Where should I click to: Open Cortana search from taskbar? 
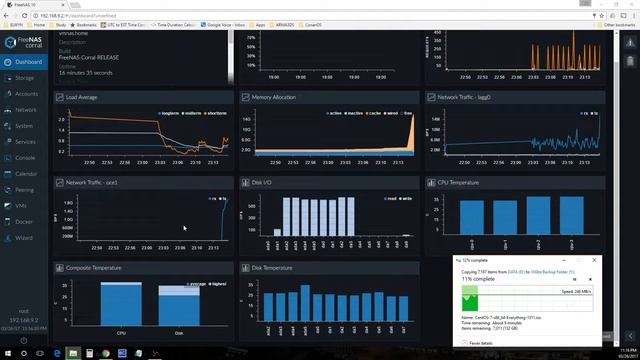pyautogui.click(x=24, y=353)
